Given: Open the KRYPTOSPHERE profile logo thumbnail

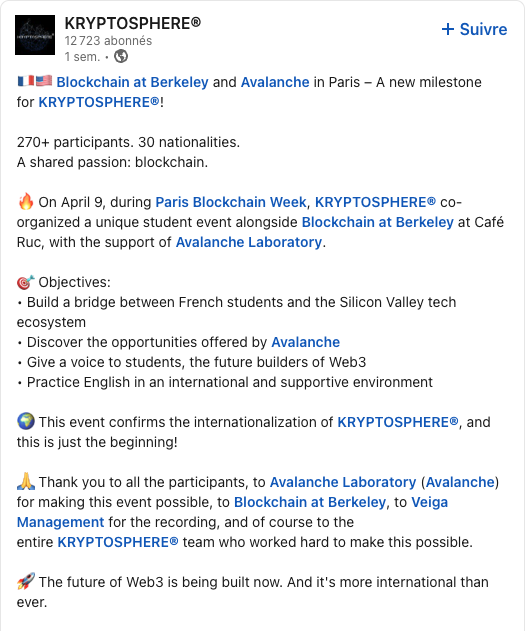Looking at the screenshot, I should [x=35, y=35].
